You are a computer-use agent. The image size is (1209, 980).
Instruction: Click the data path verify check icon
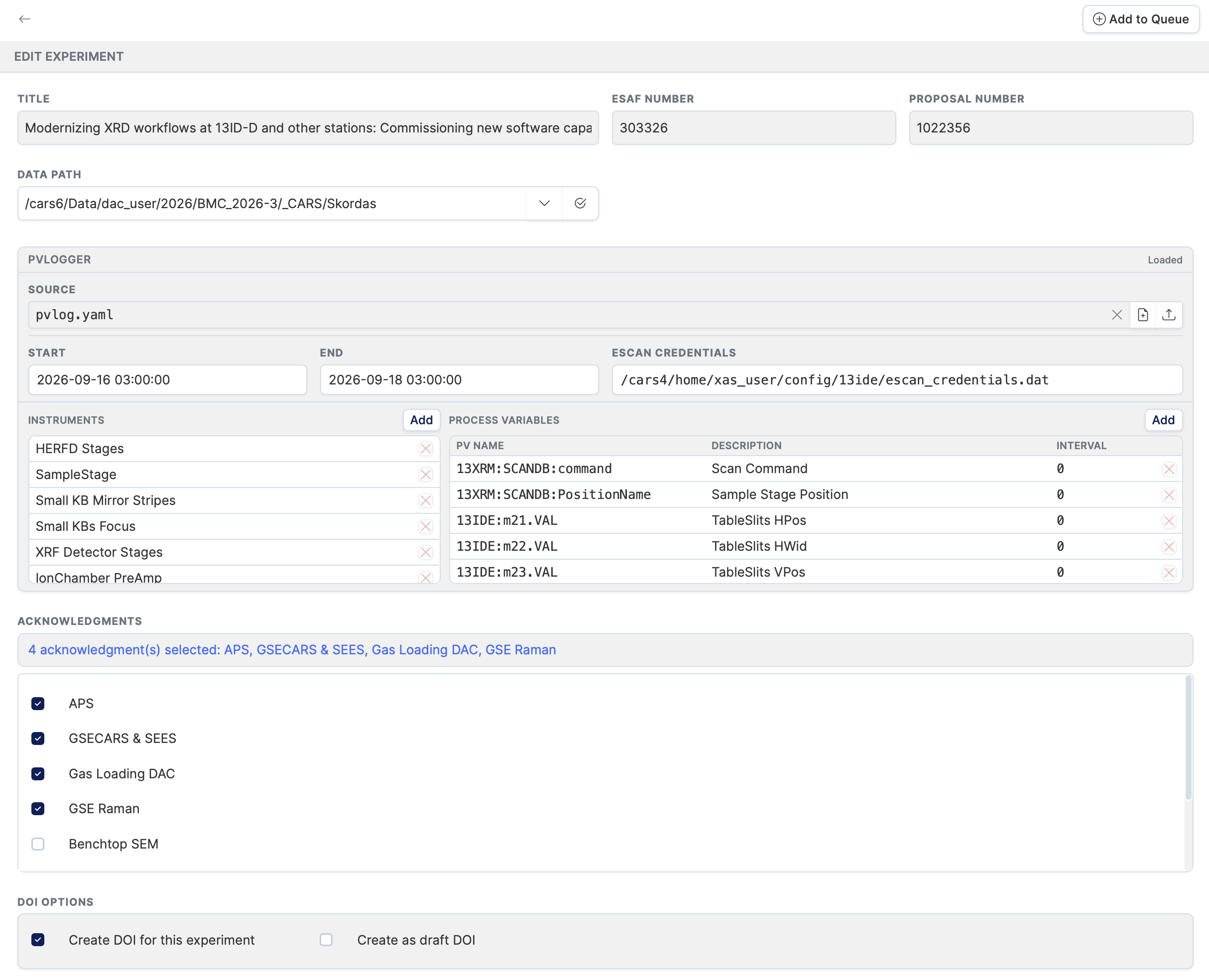(580, 203)
